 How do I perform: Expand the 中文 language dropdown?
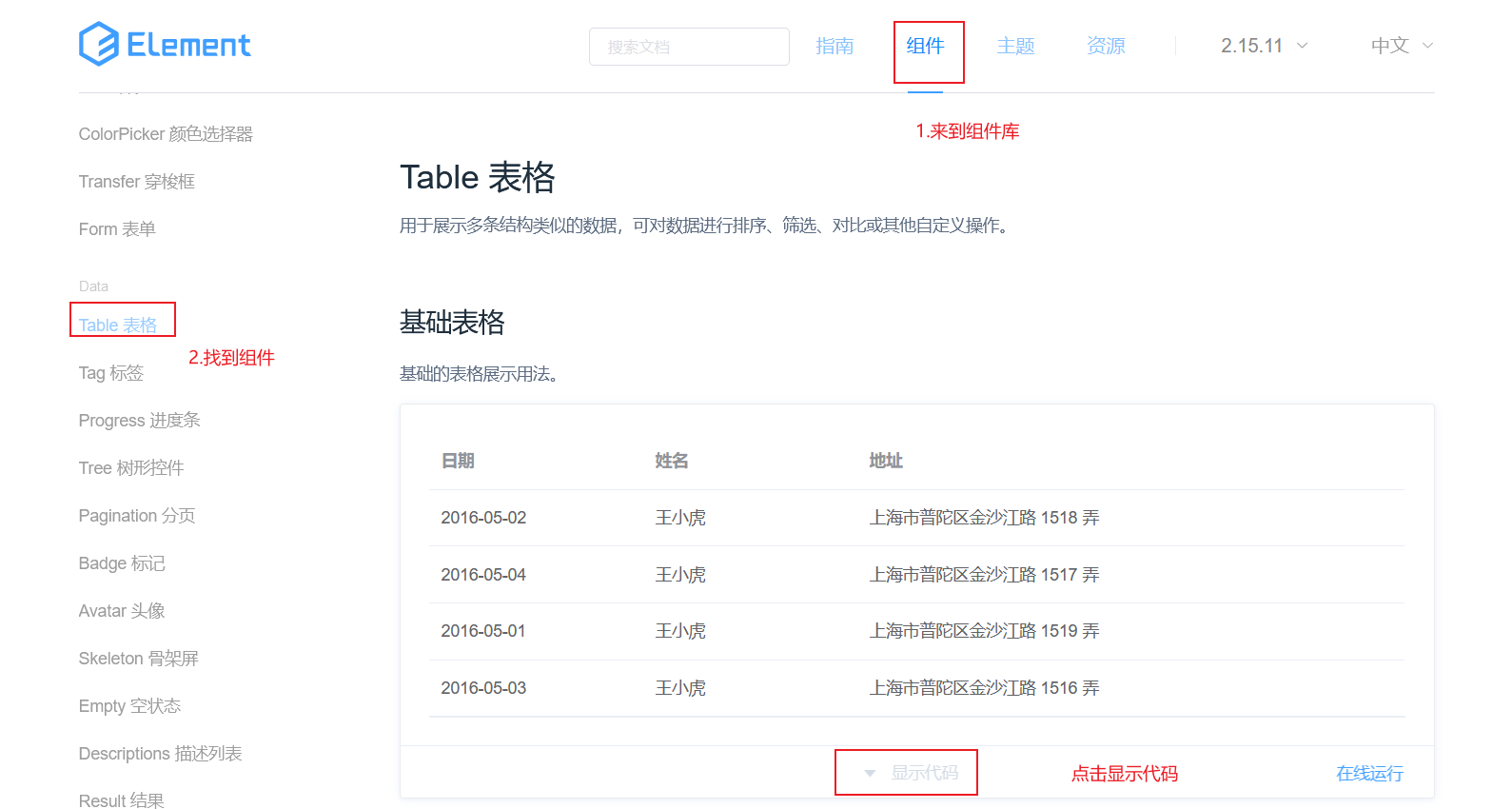1401,46
